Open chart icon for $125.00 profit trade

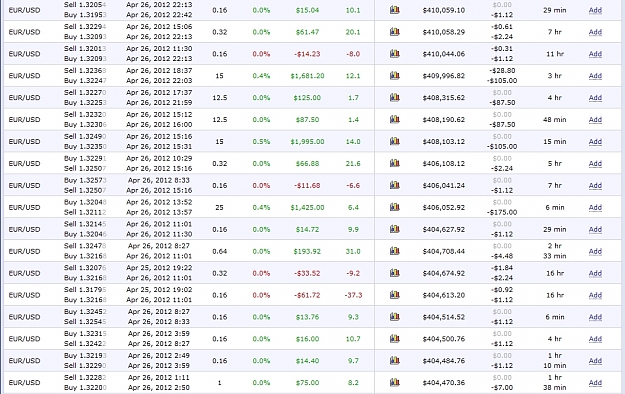pyautogui.click(x=395, y=97)
